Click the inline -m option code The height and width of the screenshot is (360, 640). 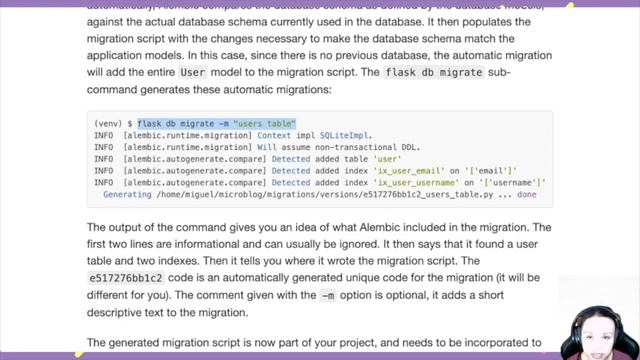tap(328, 296)
